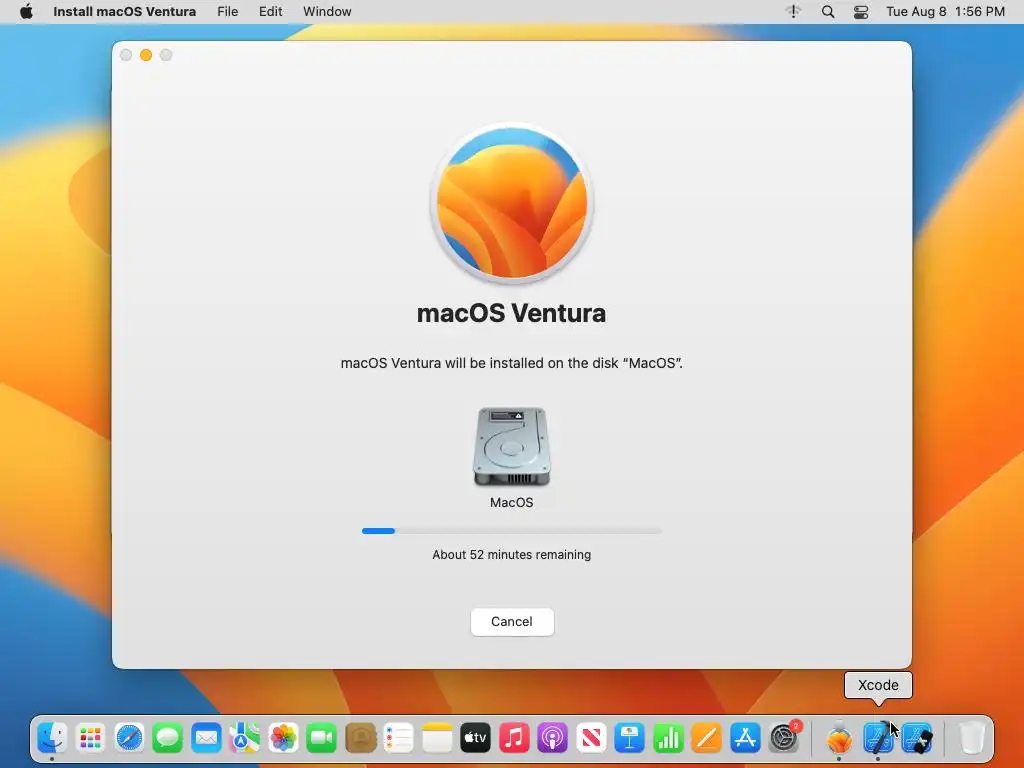Screen dimensions: 1024x768
Task: Open the Apple menu
Action: click(x=26, y=12)
